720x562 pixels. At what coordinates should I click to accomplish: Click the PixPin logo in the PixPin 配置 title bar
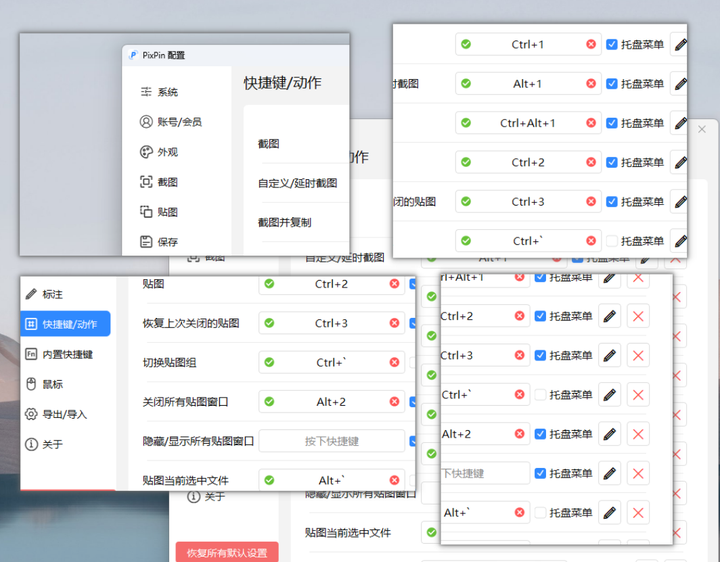pos(133,55)
